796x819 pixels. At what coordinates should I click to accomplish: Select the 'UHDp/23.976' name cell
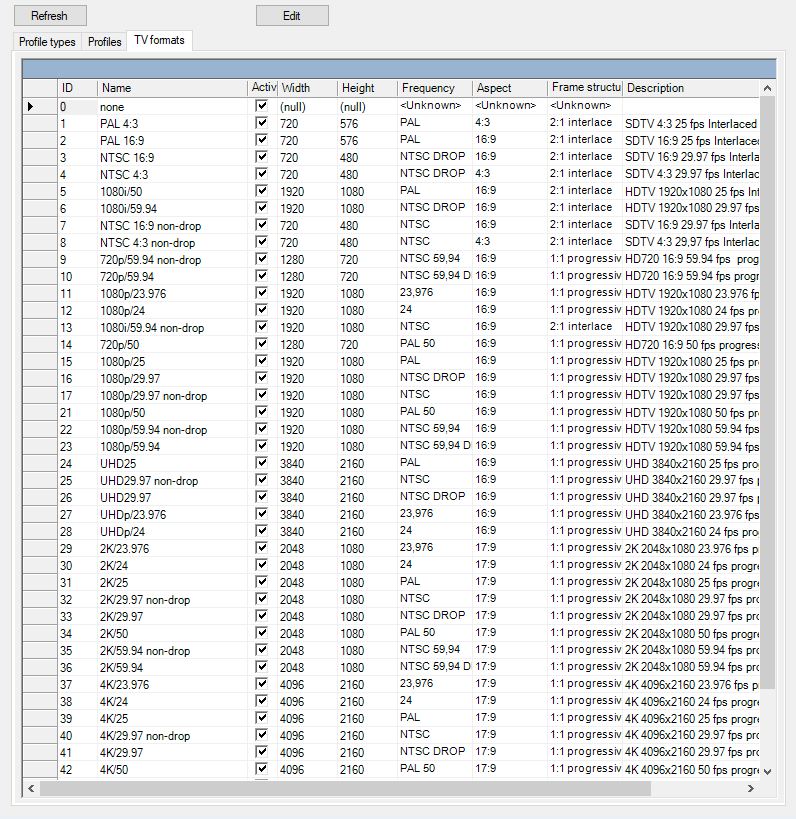coord(172,514)
